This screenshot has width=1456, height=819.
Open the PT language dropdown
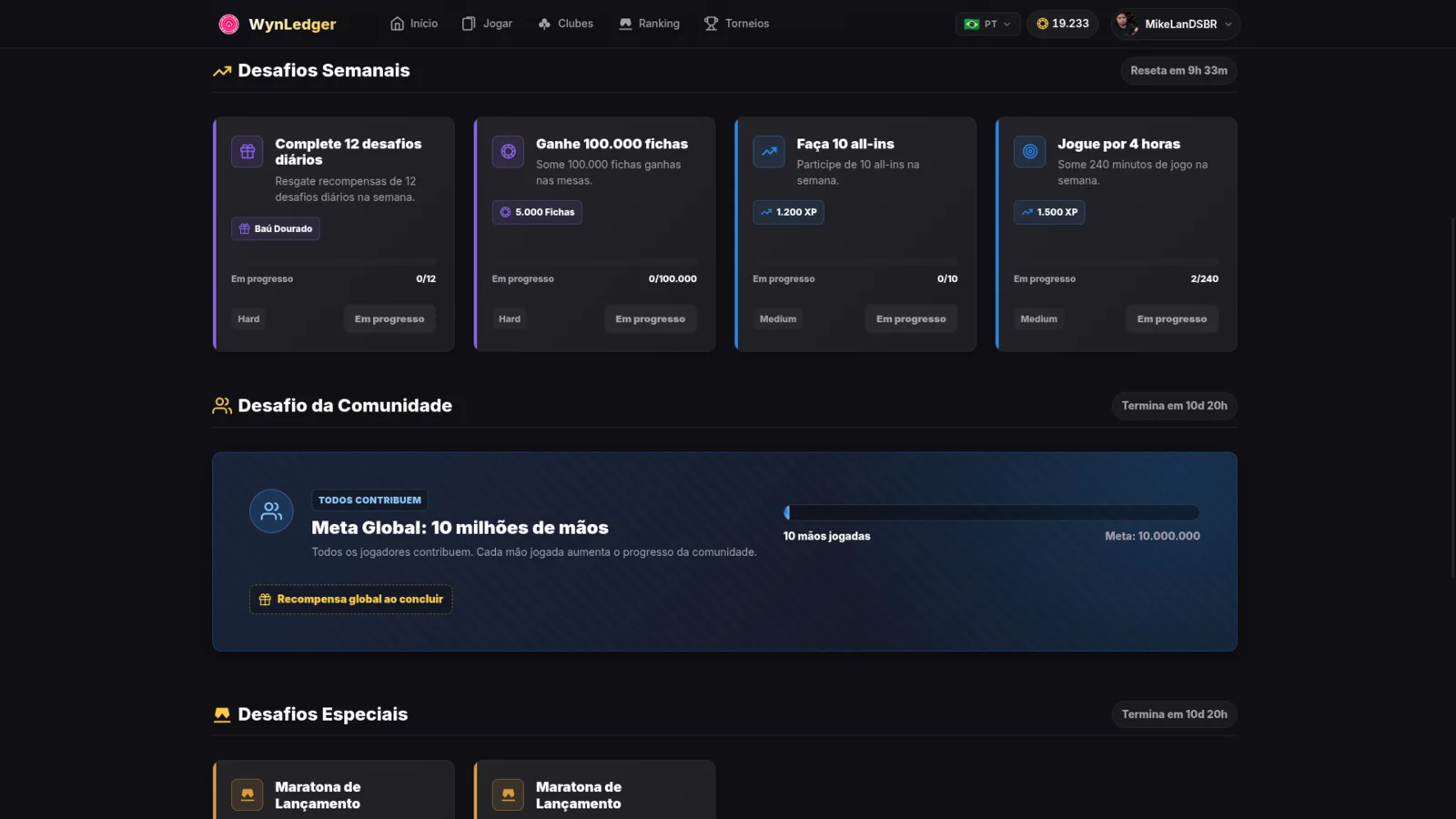(988, 25)
